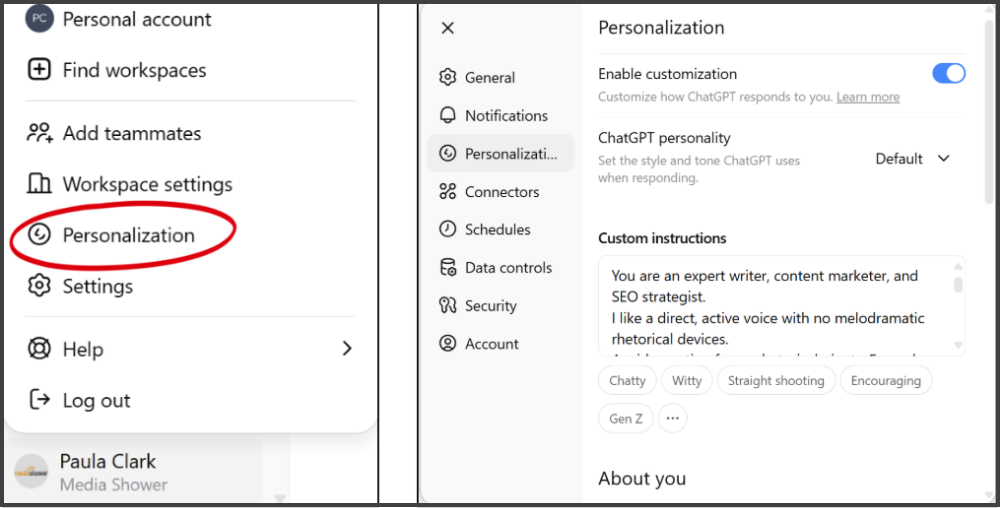This screenshot has width=1000, height=508.
Task: Click the Add teammates people icon
Action: 39,133
